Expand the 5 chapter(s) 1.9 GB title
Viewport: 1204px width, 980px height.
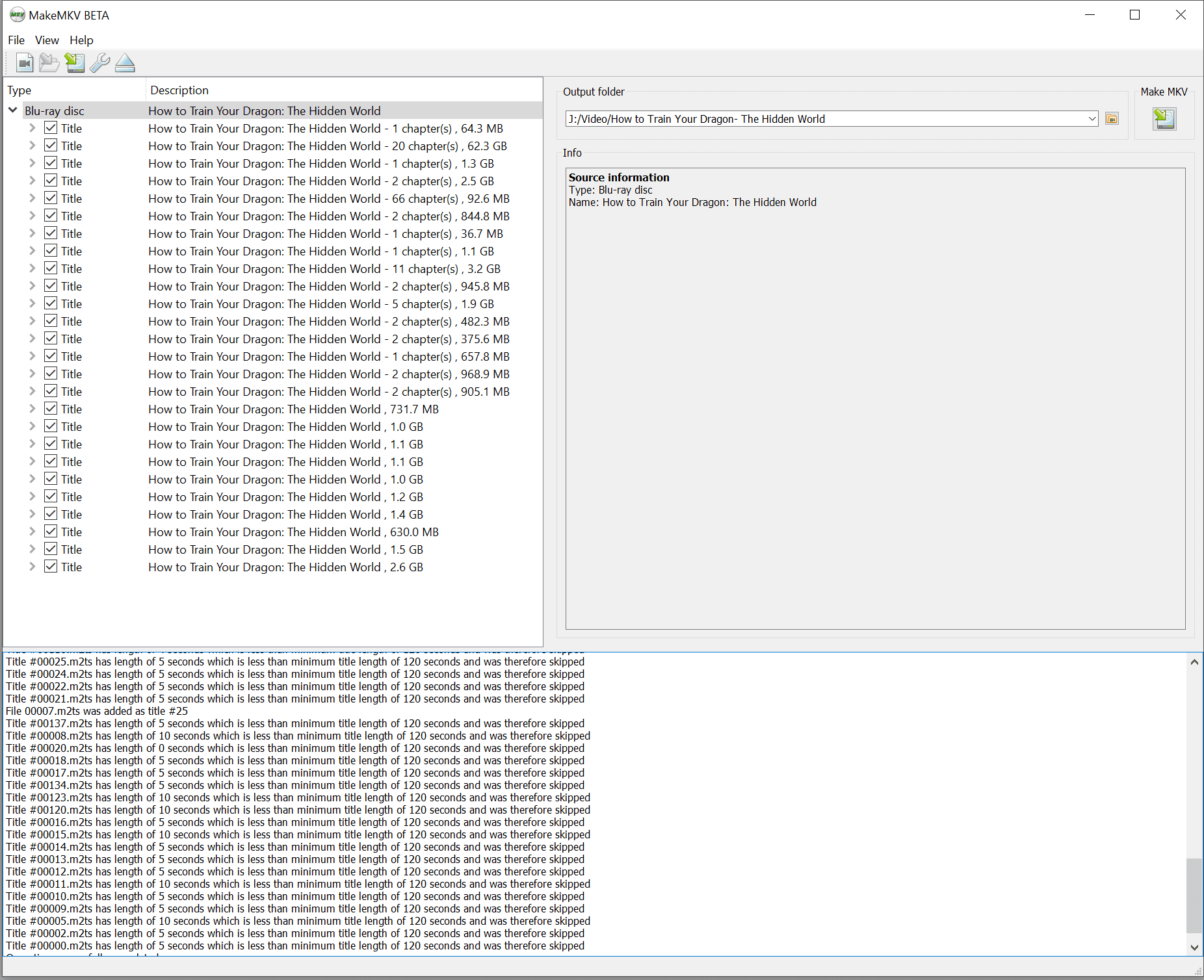32,303
